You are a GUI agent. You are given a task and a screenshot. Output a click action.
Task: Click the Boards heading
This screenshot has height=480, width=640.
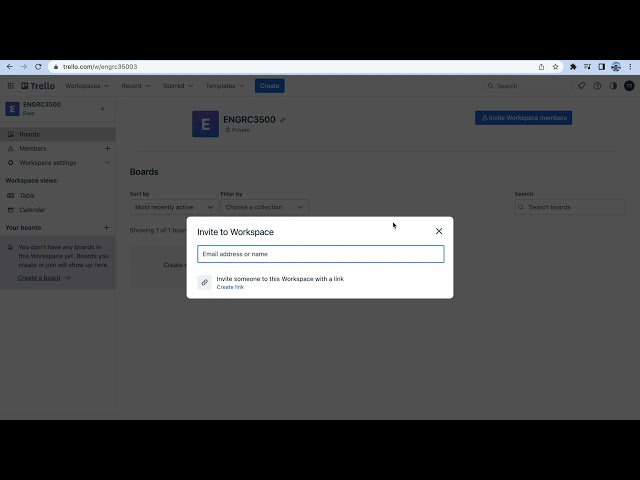(x=144, y=172)
